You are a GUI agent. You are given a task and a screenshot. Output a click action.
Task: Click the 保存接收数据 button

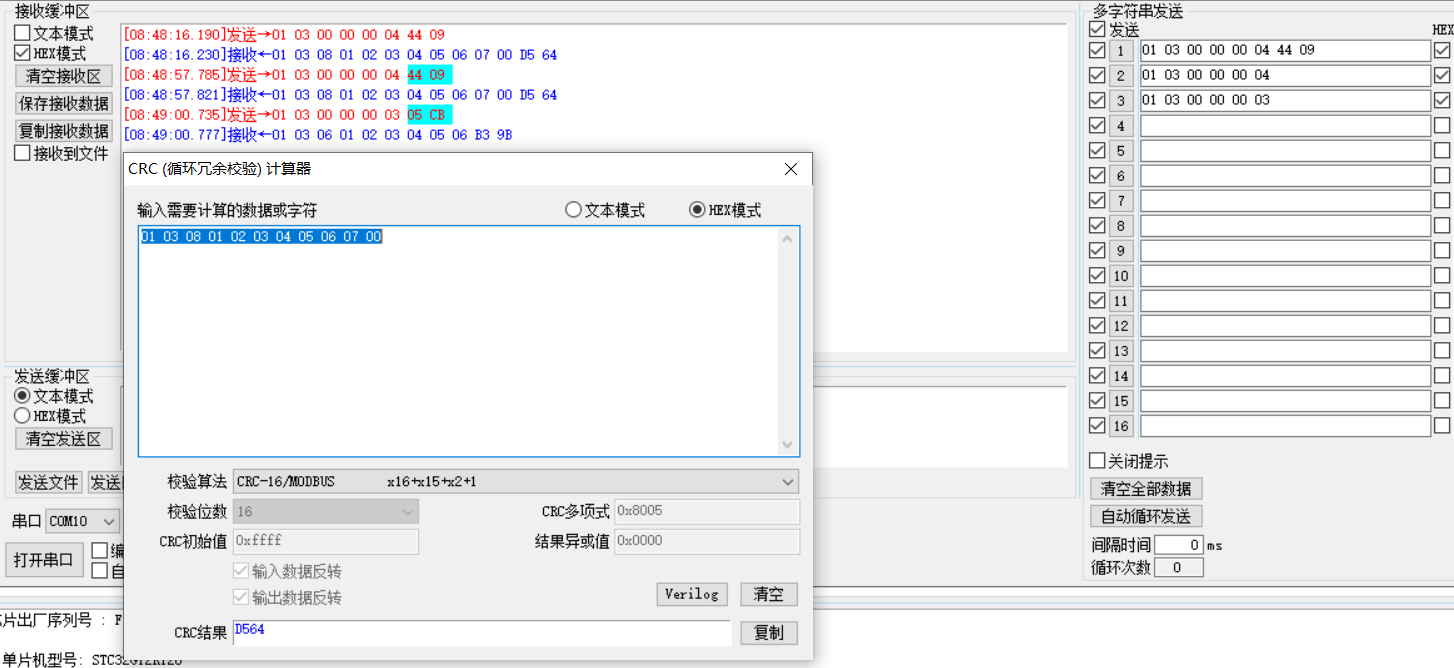64,103
